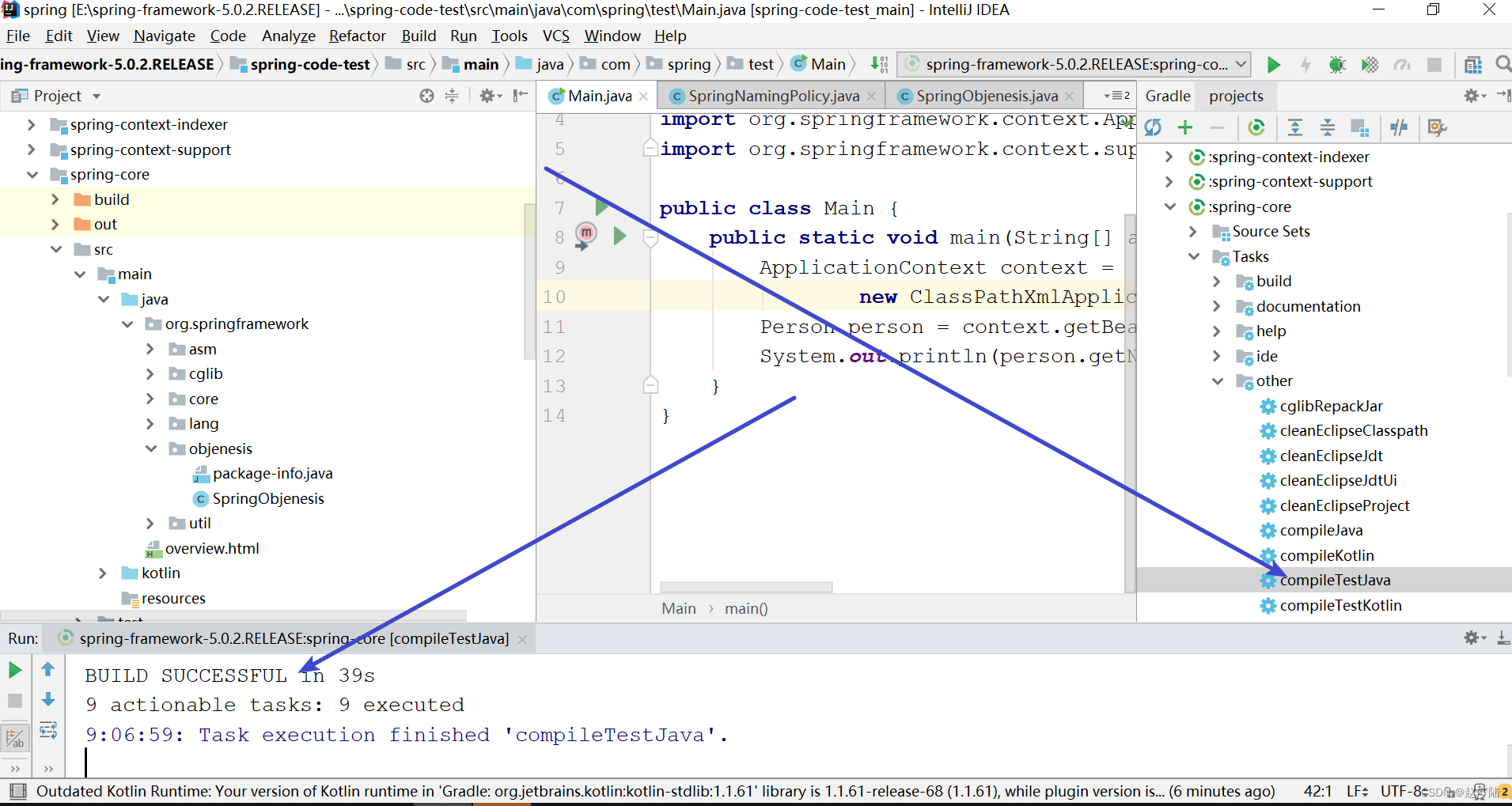The width and height of the screenshot is (1512, 806).
Task: Click UTF-8 encoding in status bar
Action: point(1403,791)
